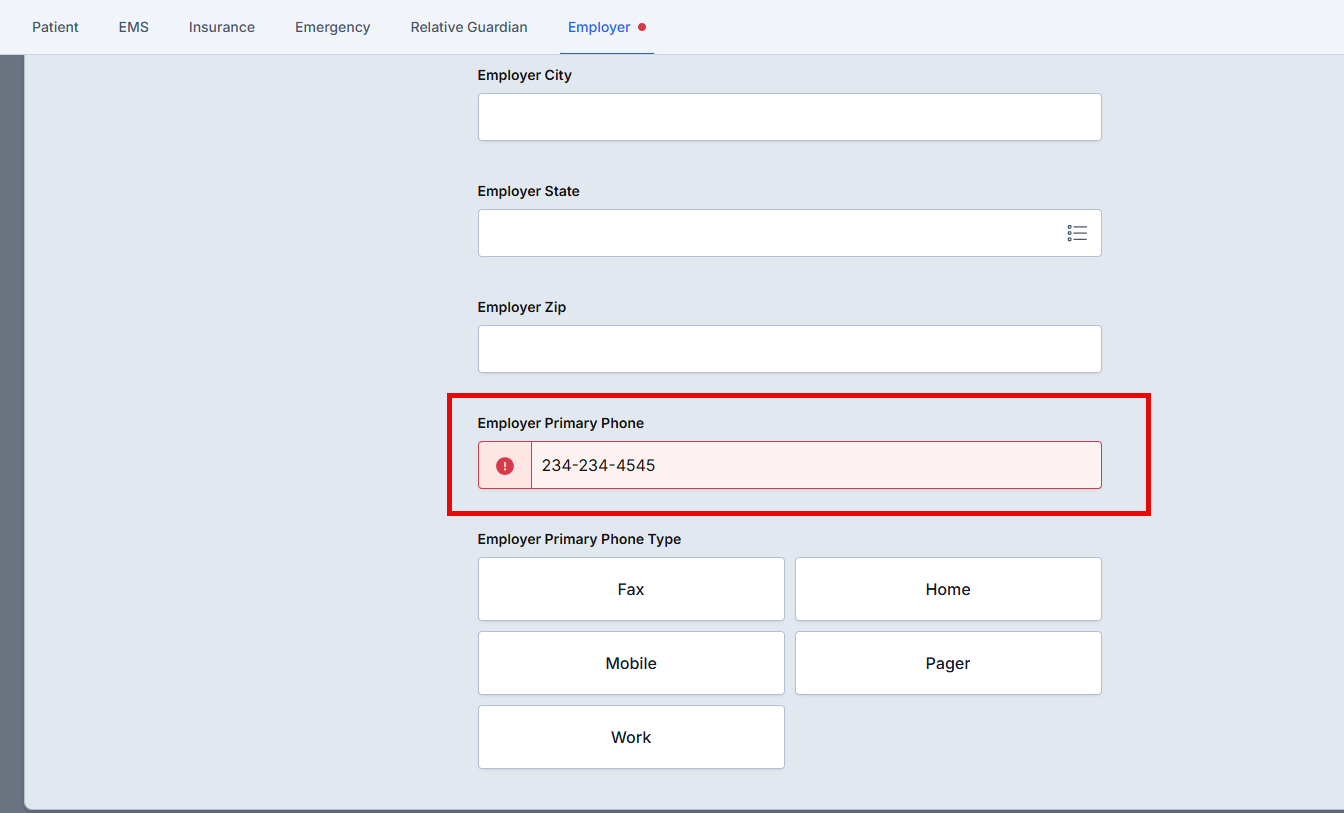
Task: Click the red error icon in phone field
Action: coord(505,466)
